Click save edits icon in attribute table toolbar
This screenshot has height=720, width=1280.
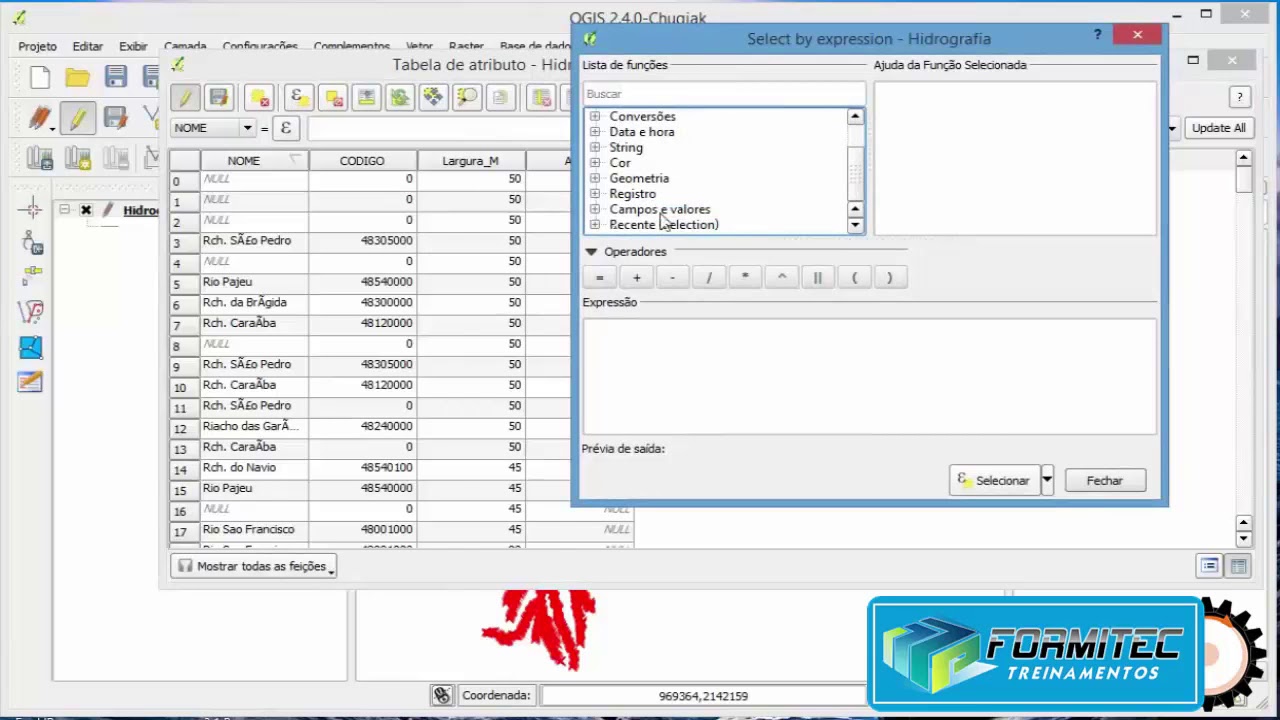click(219, 97)
